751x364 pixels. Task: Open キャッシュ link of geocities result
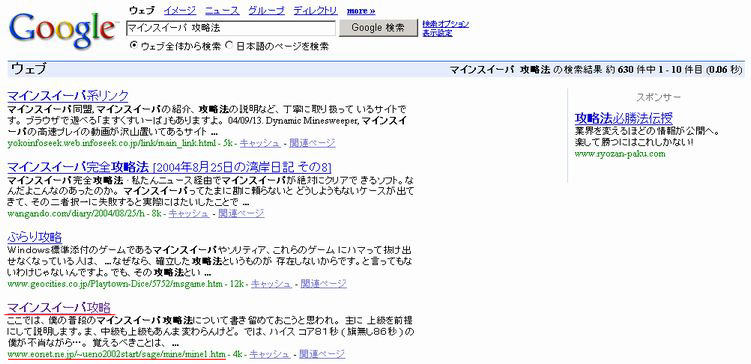(x=271, y=284)
